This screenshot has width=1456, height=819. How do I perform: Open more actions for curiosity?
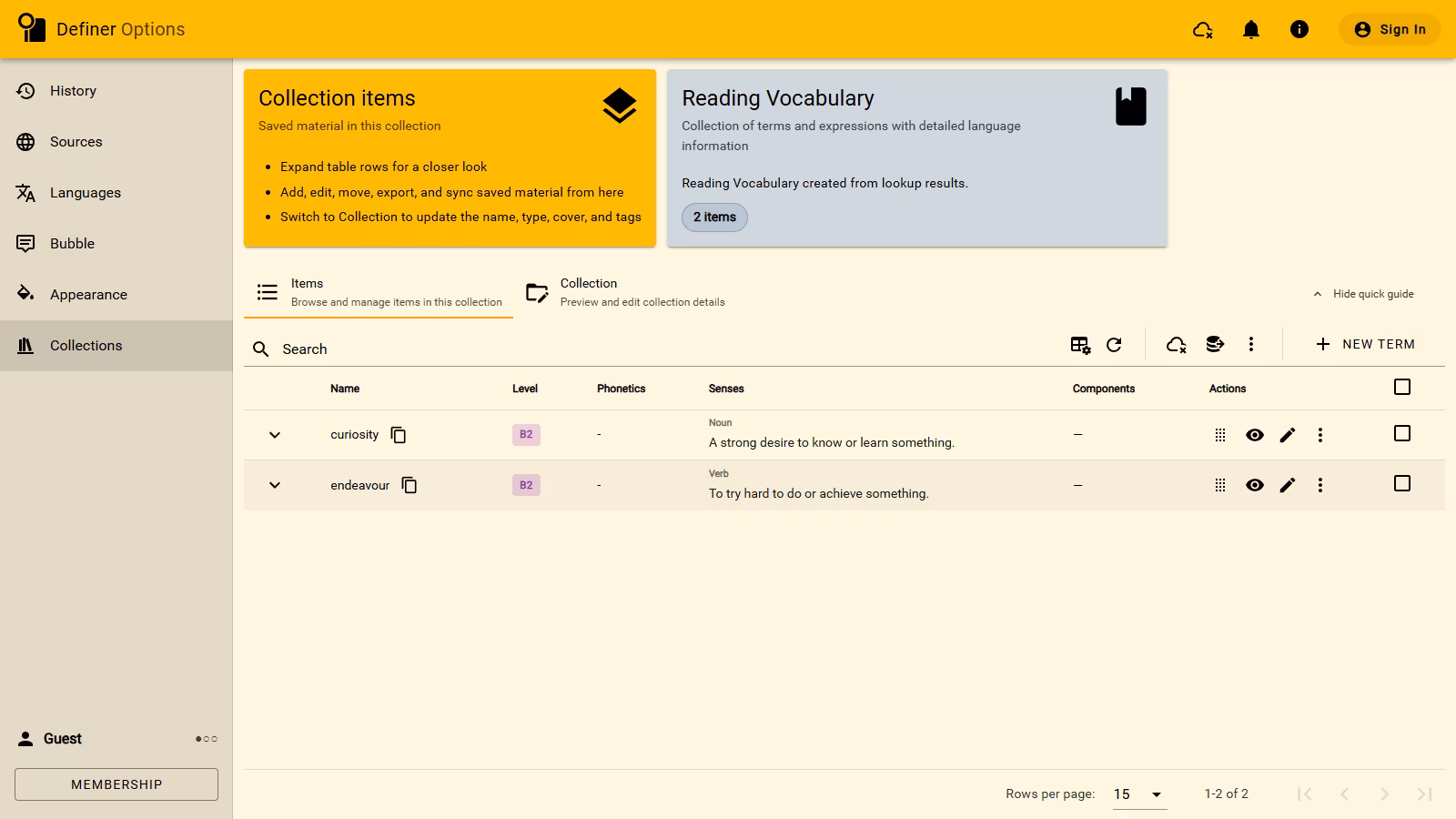[1320, 435]
